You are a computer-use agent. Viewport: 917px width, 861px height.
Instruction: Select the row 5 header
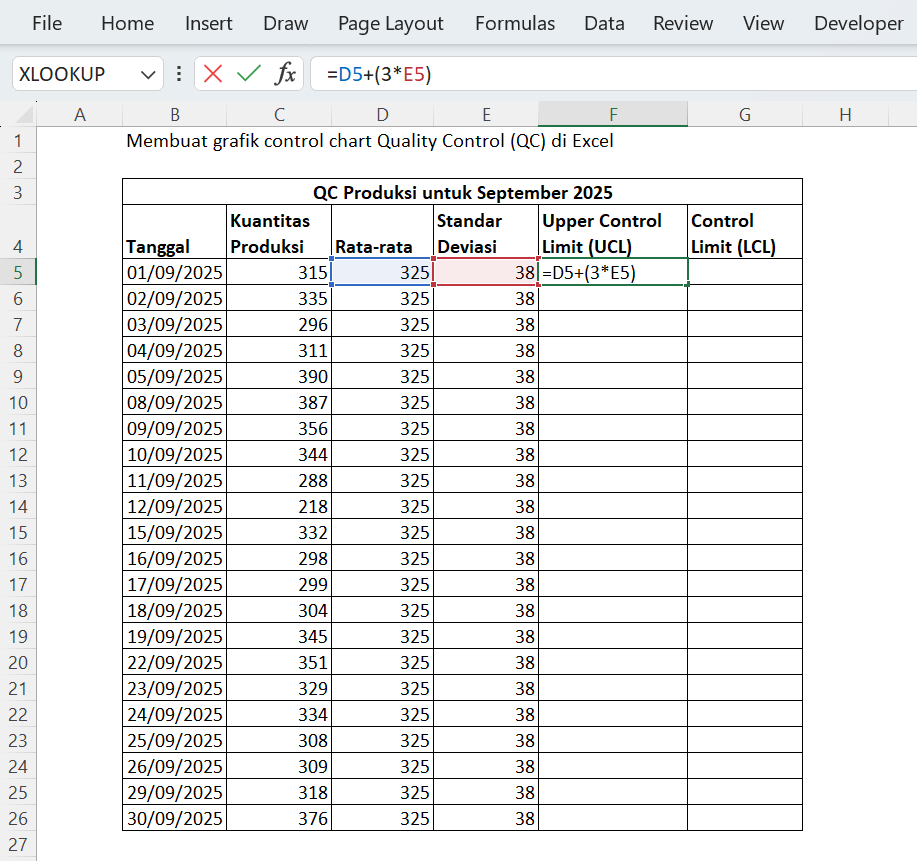[18, 272]
